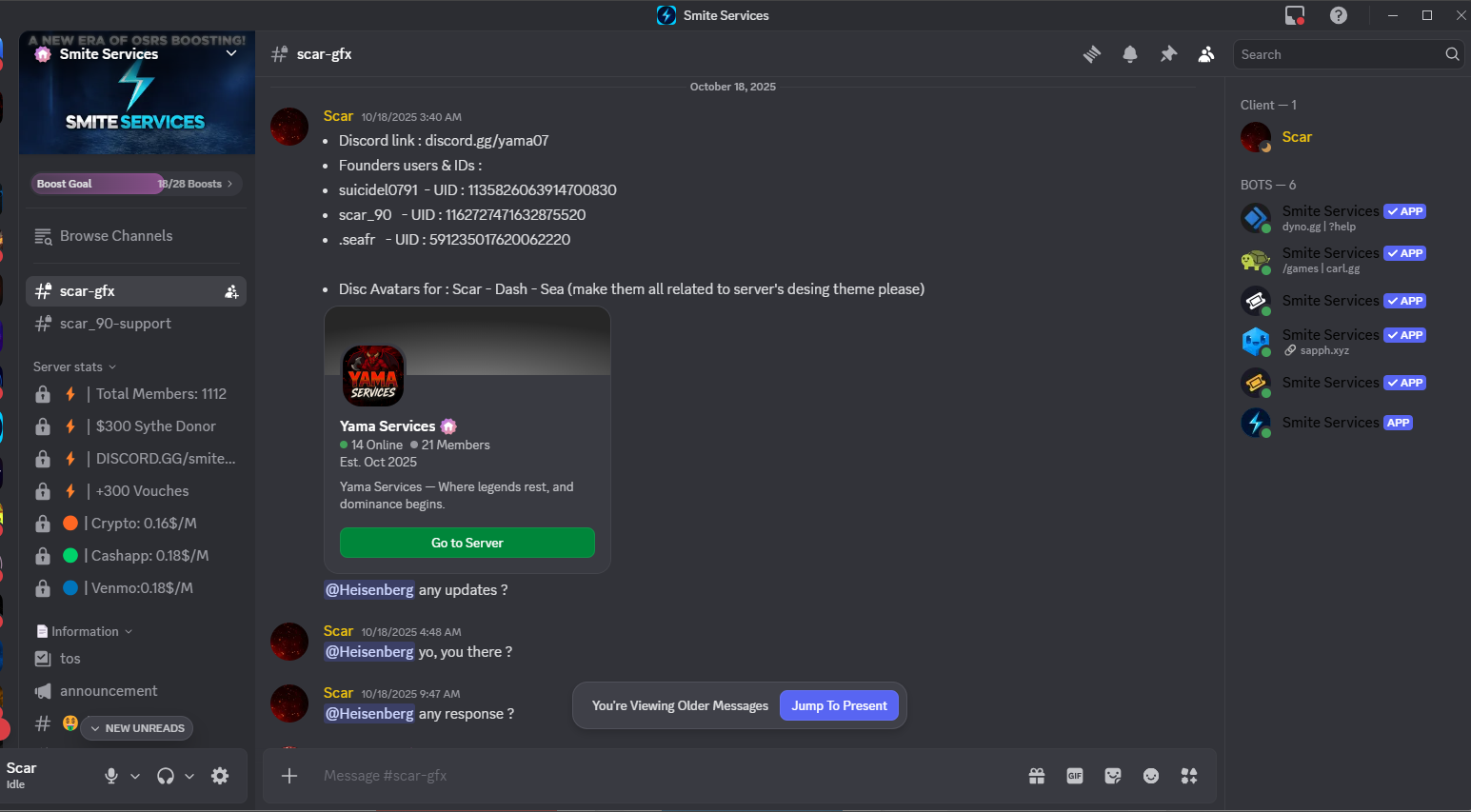This screenshot has height=812, width=1471.
Task: Send a gift via the gift icon
Action: (x=1037, y=776)
